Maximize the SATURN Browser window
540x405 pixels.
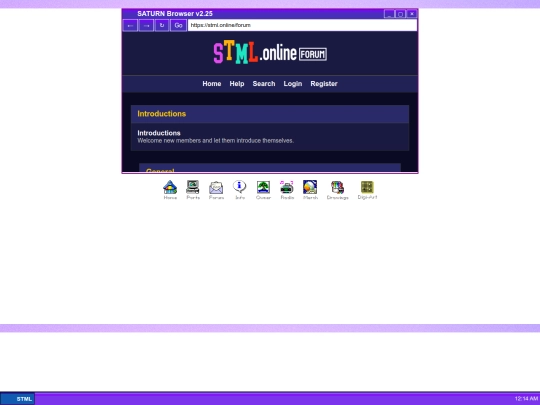point(400,14)
